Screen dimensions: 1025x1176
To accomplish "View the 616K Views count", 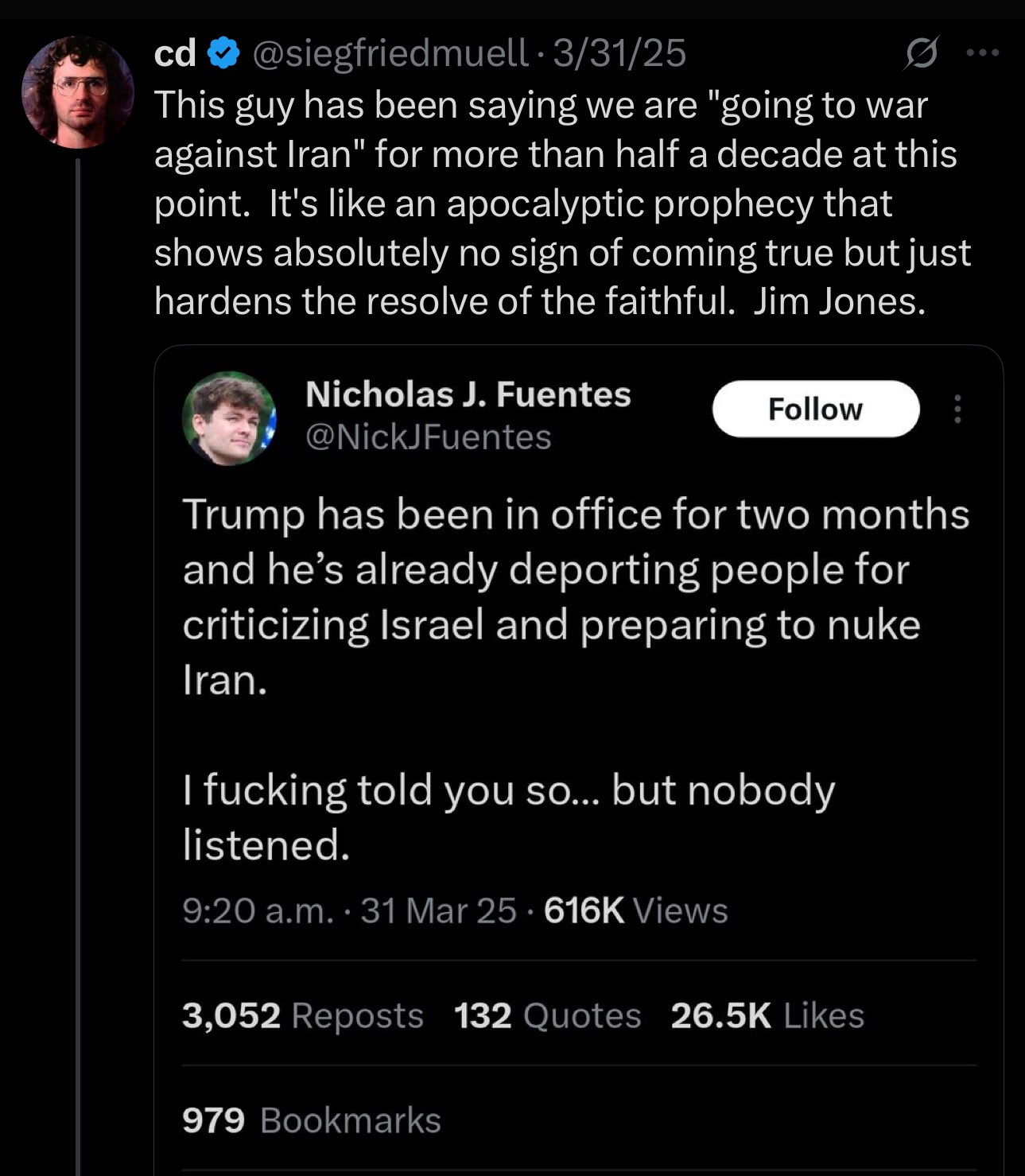I will 635,910.
